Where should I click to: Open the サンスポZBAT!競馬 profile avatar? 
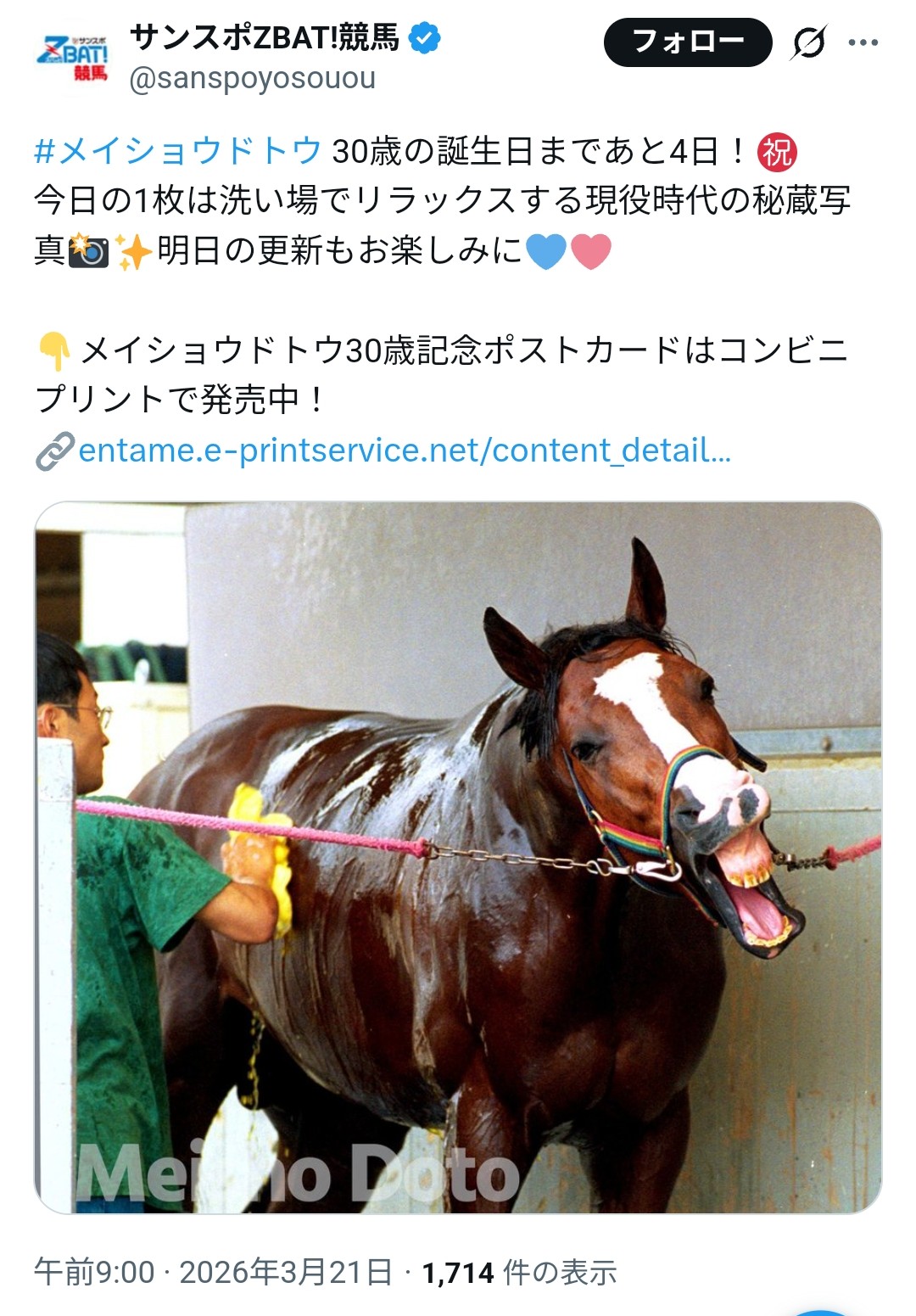point(73,58)
